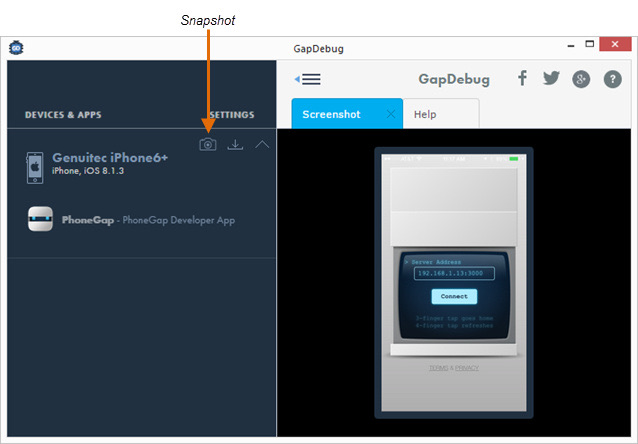Click the GapDebug heading text
The height and width of the screenshot is (444, 638).
(454, 79)
